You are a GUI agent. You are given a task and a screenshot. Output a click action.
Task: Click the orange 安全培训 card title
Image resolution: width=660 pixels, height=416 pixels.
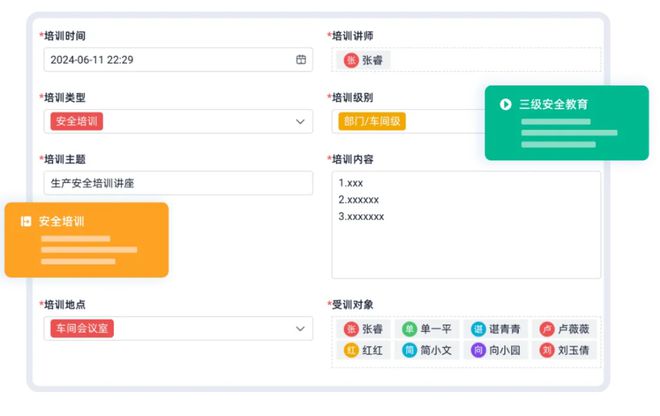click(x=61, y=221)
